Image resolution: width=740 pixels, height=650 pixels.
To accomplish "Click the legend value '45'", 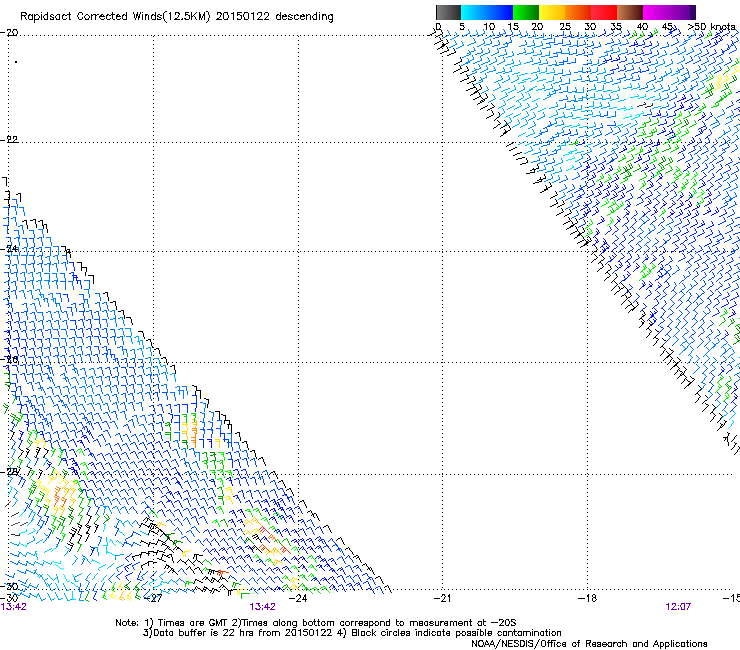I will [x=667, y=27].
